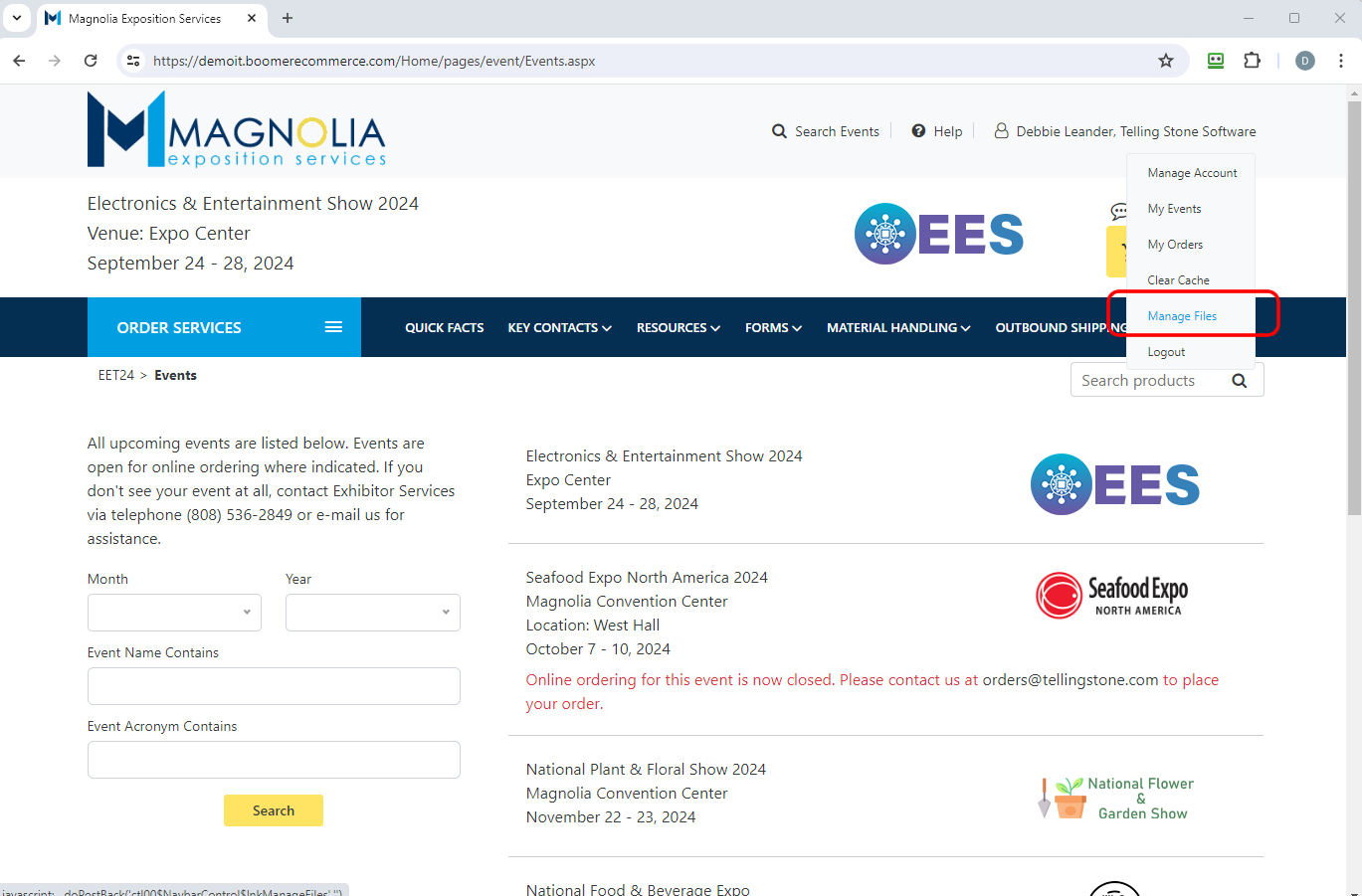1362x896 pixels.
Task: Click the Help link in the header
Action: [937, 131]
